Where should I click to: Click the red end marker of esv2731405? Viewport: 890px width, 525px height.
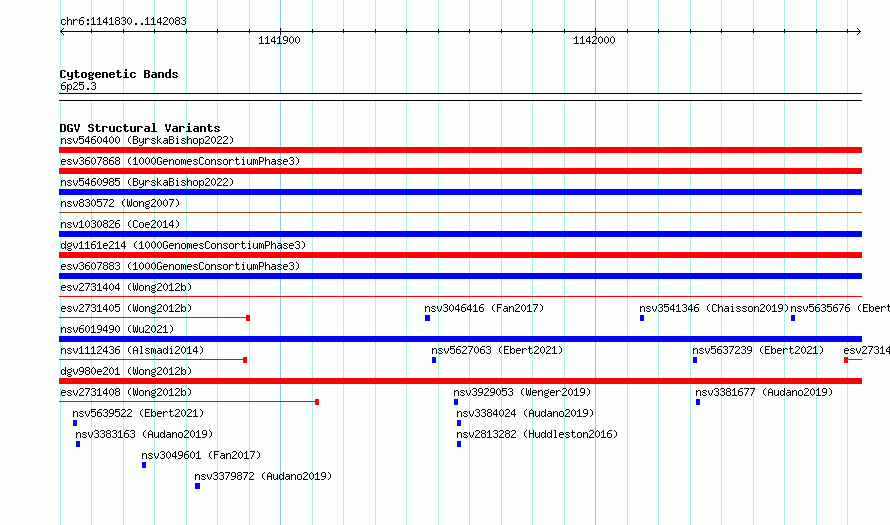tap(248, 318)
